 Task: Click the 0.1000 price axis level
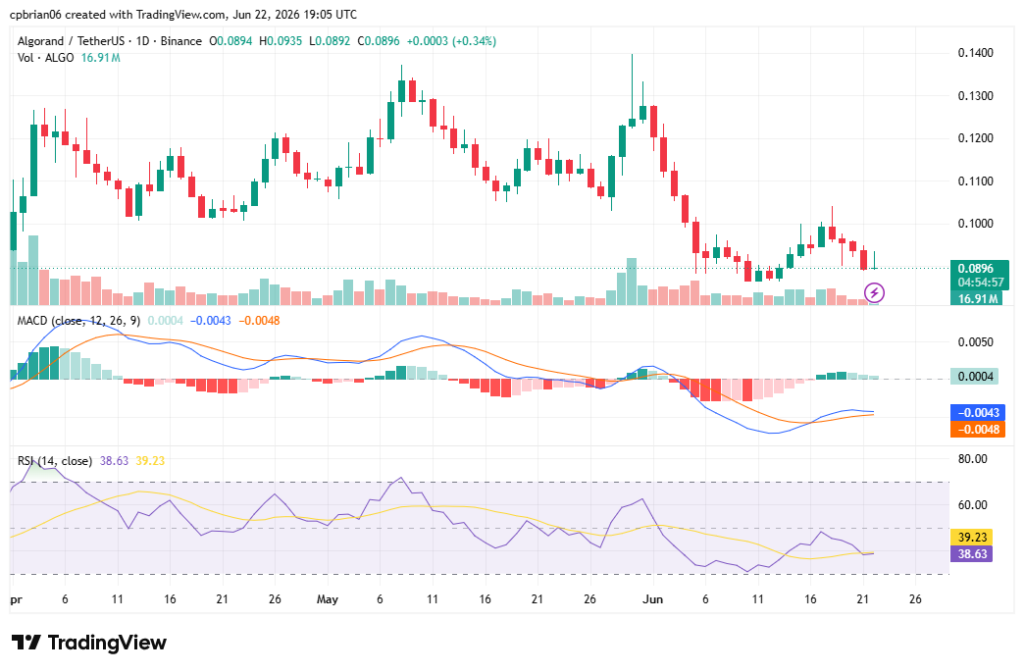pos(975,224)
